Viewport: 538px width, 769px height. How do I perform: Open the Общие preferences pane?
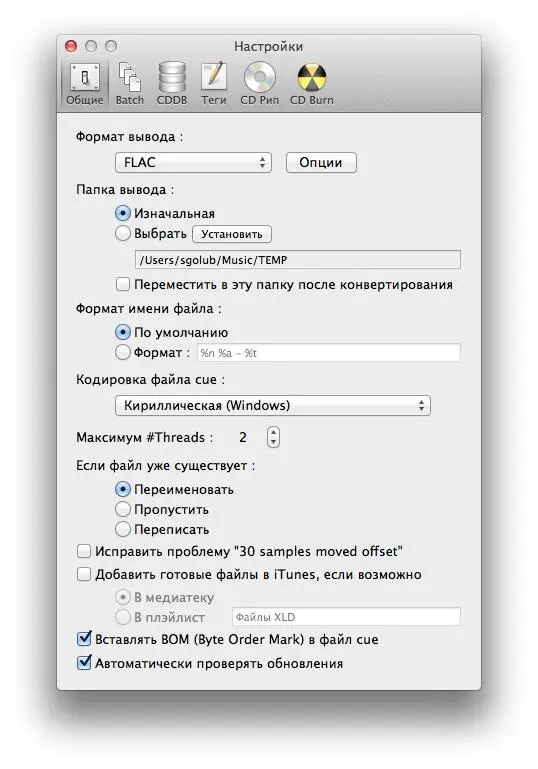pos(85,84)
